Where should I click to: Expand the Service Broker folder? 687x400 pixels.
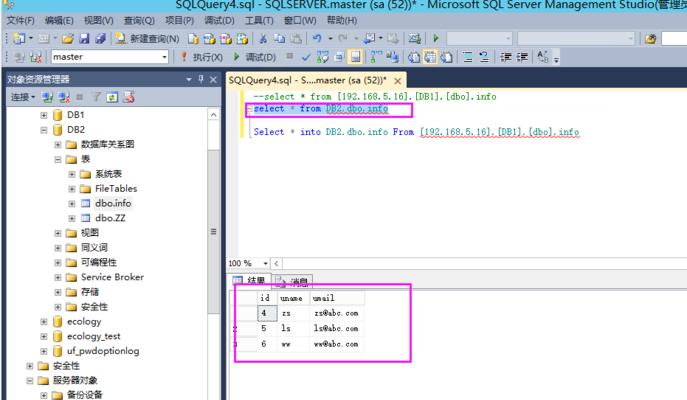coord(58,277)
